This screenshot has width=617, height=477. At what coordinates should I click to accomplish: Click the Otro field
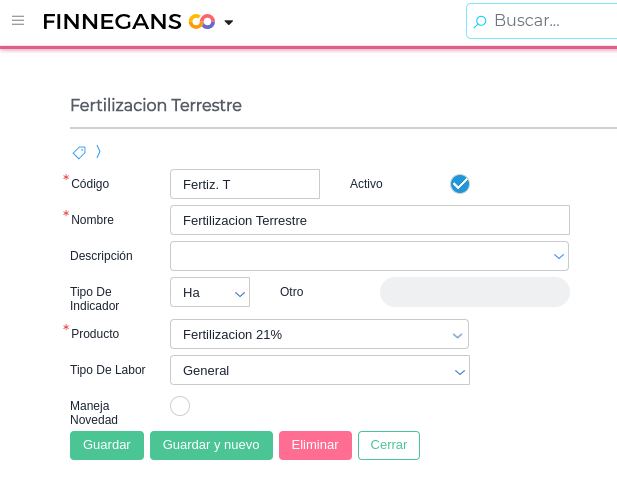474,292
